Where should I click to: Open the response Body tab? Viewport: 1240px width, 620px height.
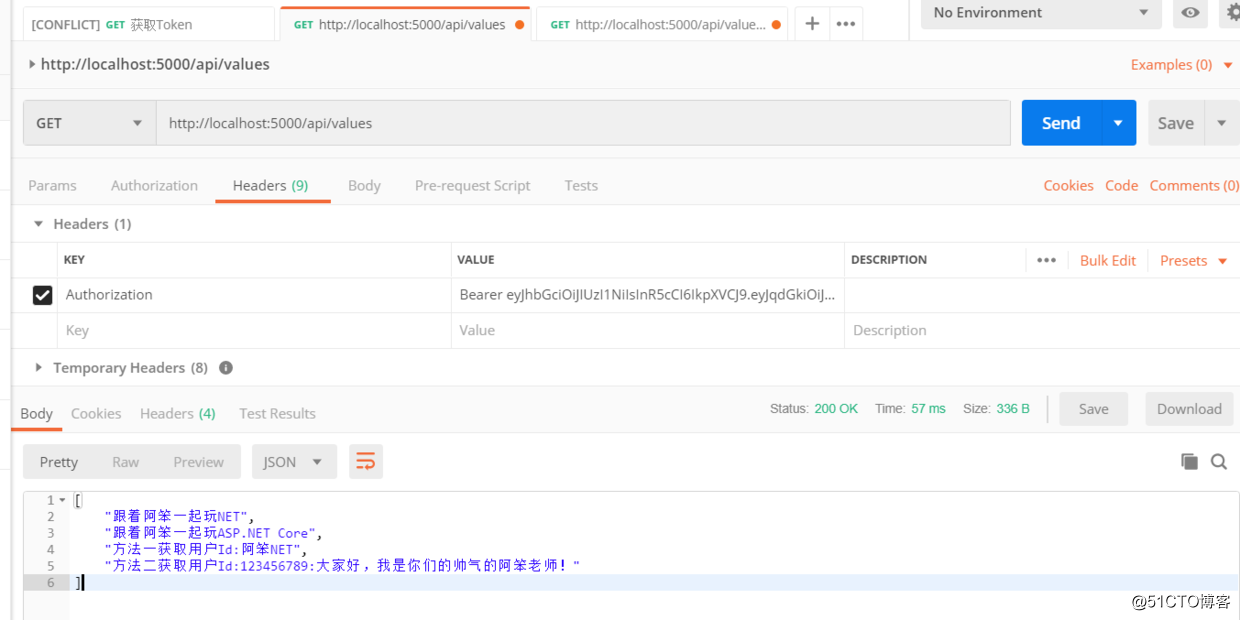[36, 413]
